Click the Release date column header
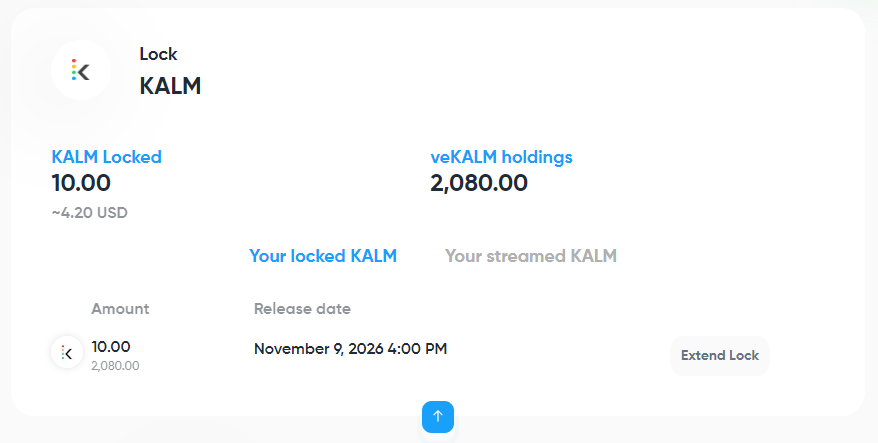This screenshot has width=878, height=443. (x=302, y=308)
